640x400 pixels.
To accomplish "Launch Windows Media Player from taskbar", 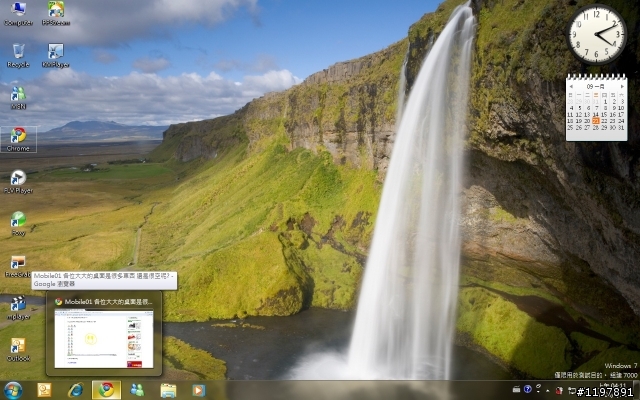I will pyautogui.click(x=199, y=390).
